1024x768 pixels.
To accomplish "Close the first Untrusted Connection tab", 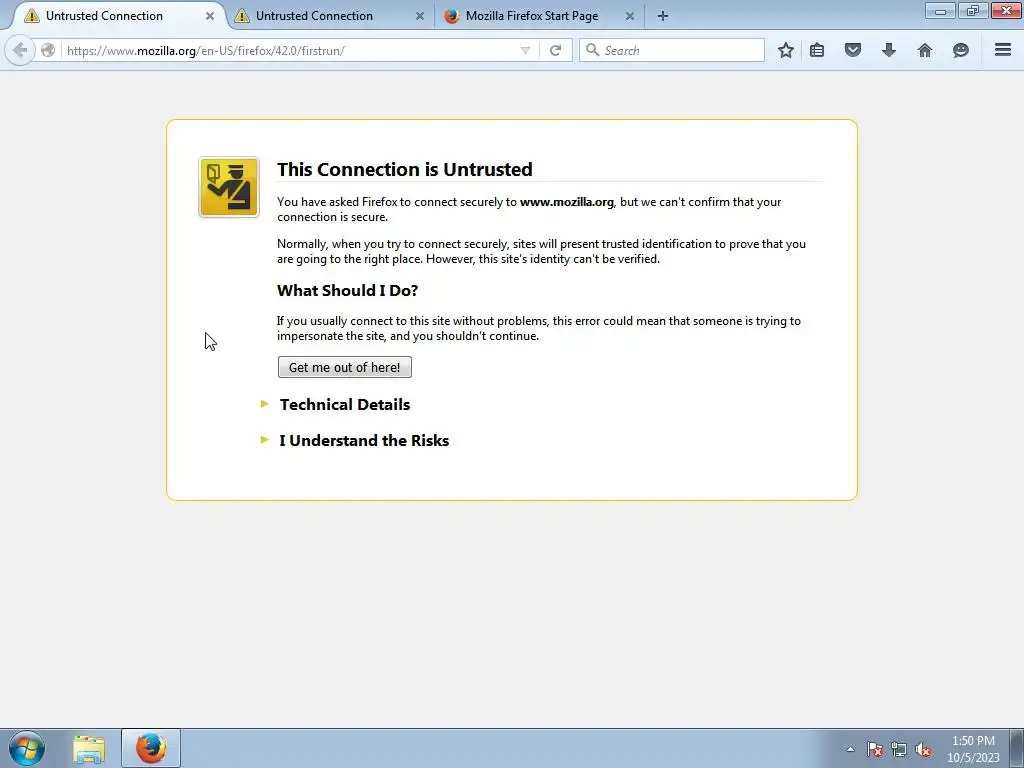I will [x=210, y=16].
